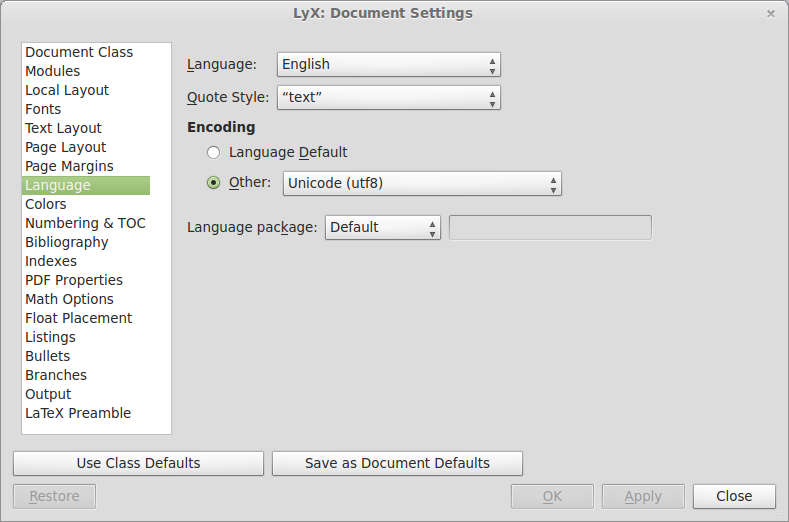Viewport: 789px width, 522px height.
Task: Go to Document Class settings
Action: coord(79,52)
